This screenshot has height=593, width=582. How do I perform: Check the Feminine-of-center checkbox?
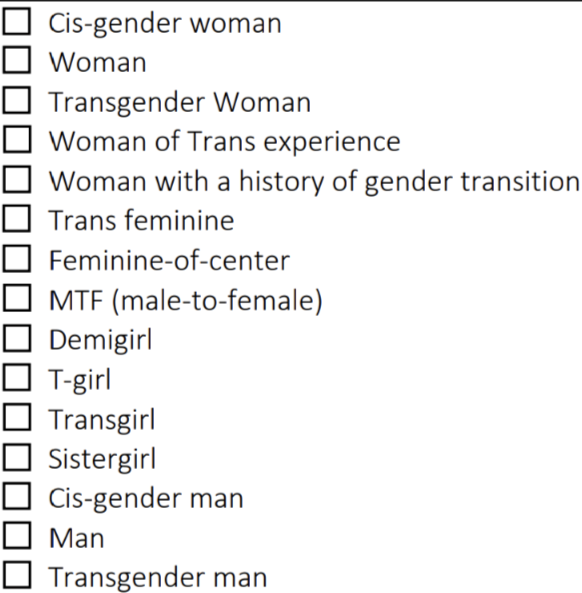(17, 259)
